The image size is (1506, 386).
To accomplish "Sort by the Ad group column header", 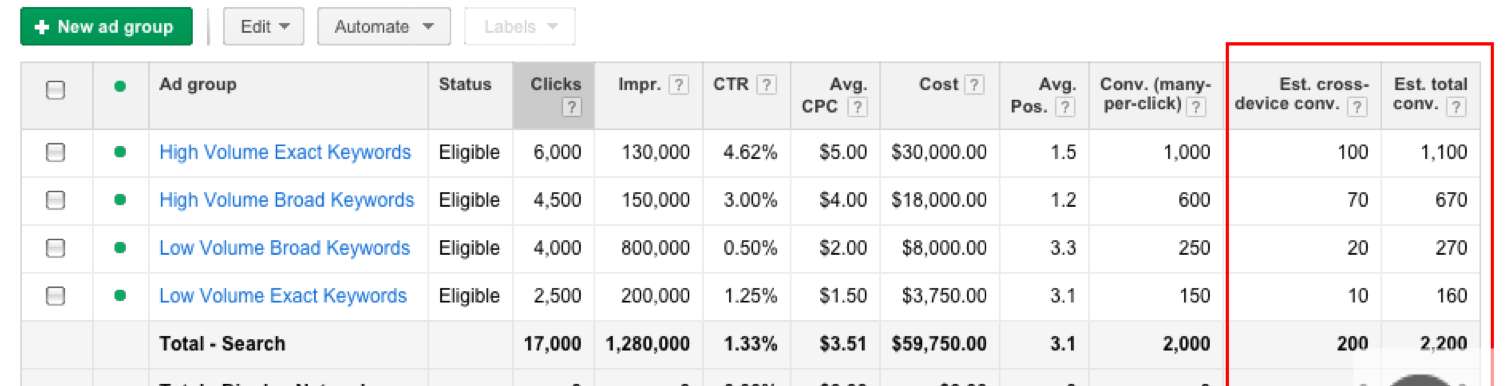I will tap(198, 84).
